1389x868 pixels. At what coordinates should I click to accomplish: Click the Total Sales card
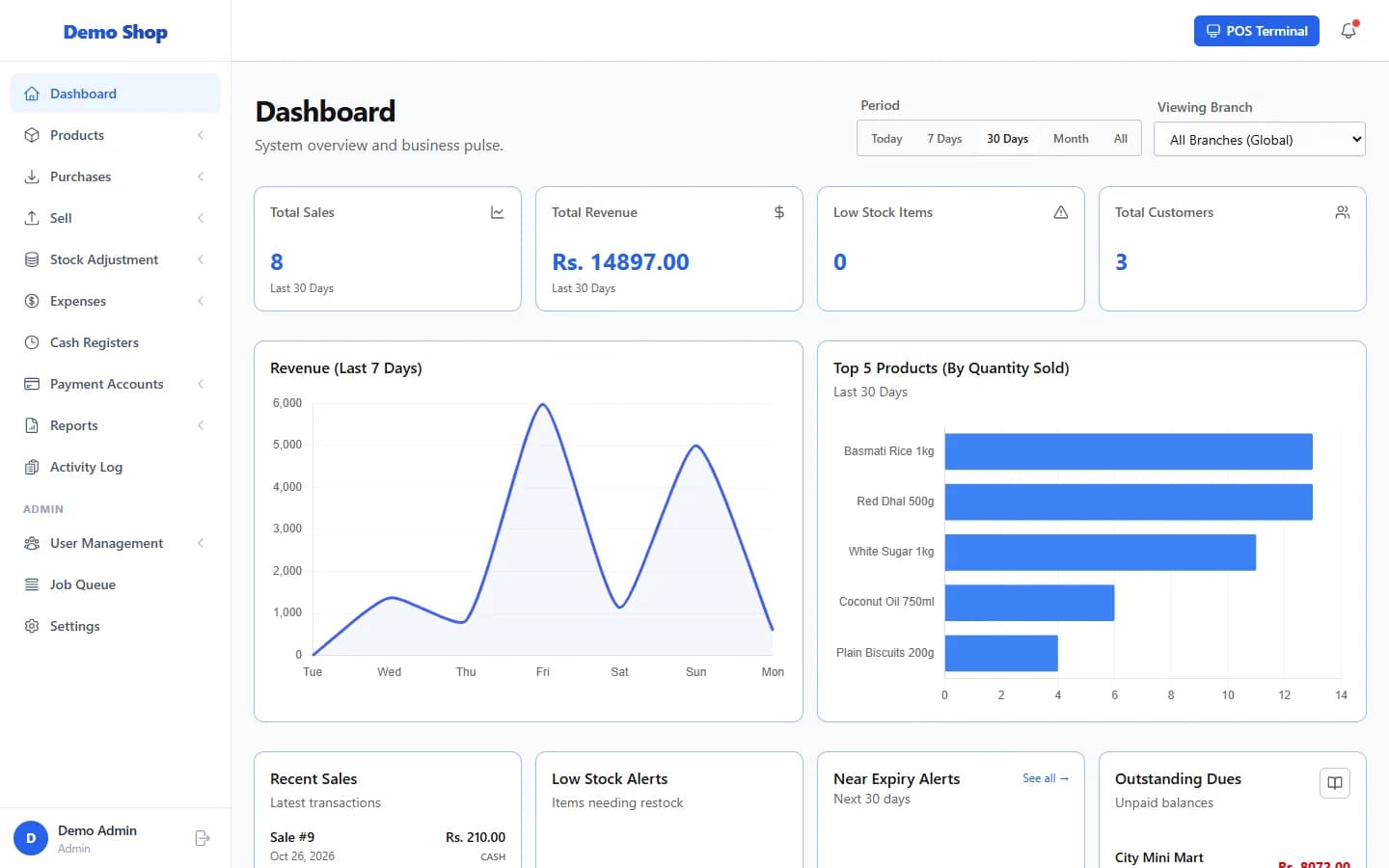click(388, 249)
